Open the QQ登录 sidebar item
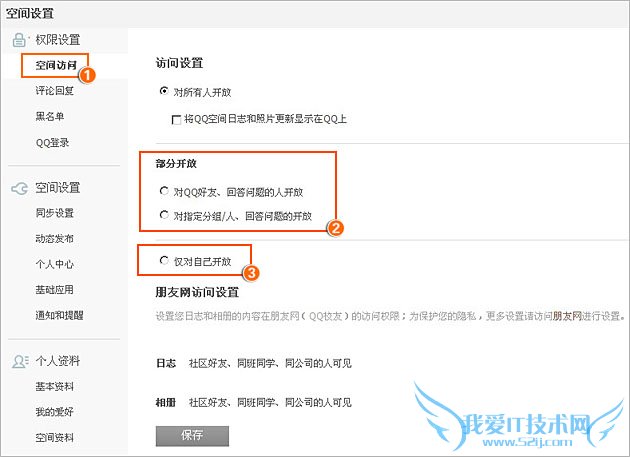This screenshot has height=457, width=630. coord(53,143)
